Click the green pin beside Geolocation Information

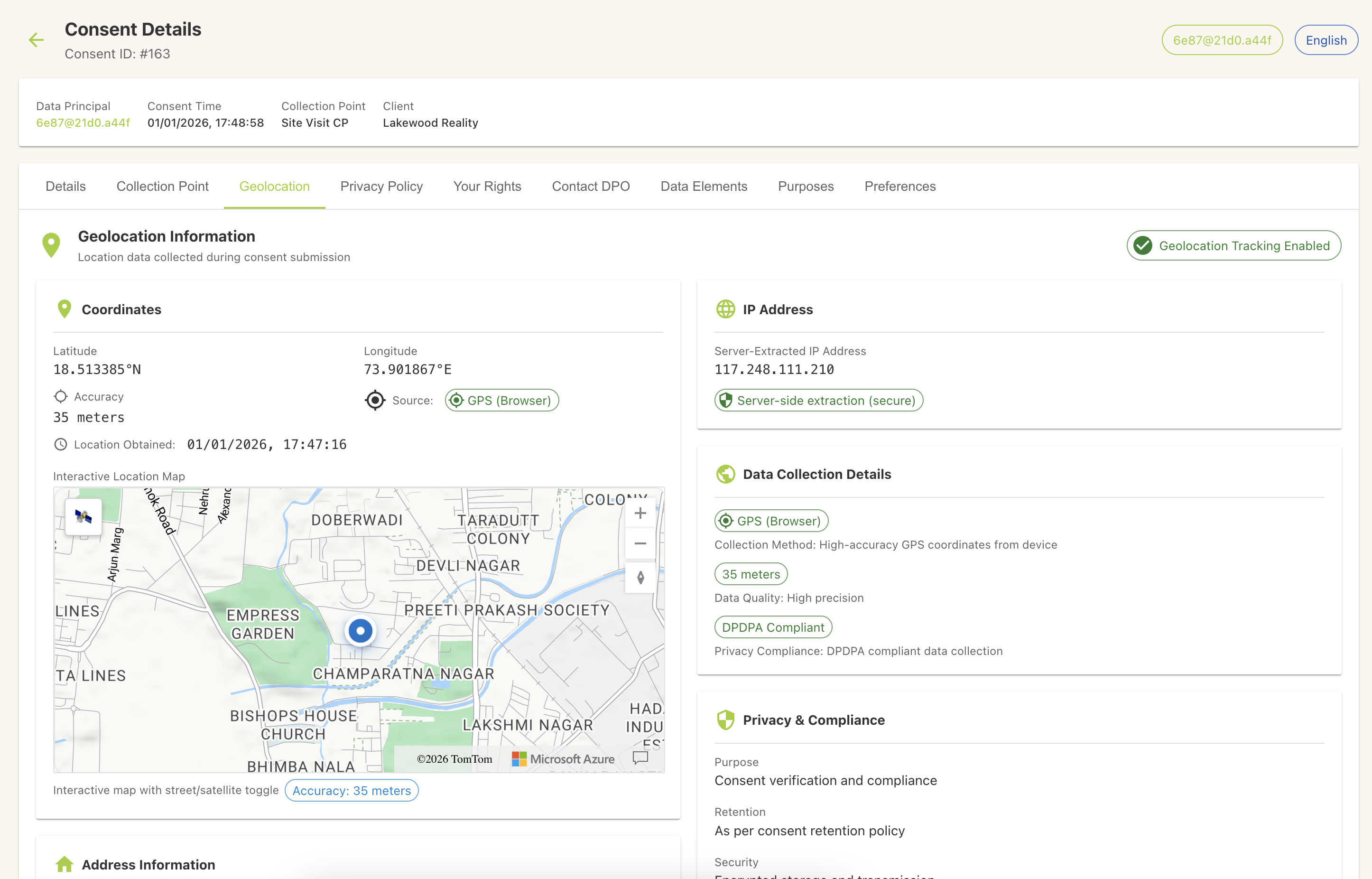(51, 244)
